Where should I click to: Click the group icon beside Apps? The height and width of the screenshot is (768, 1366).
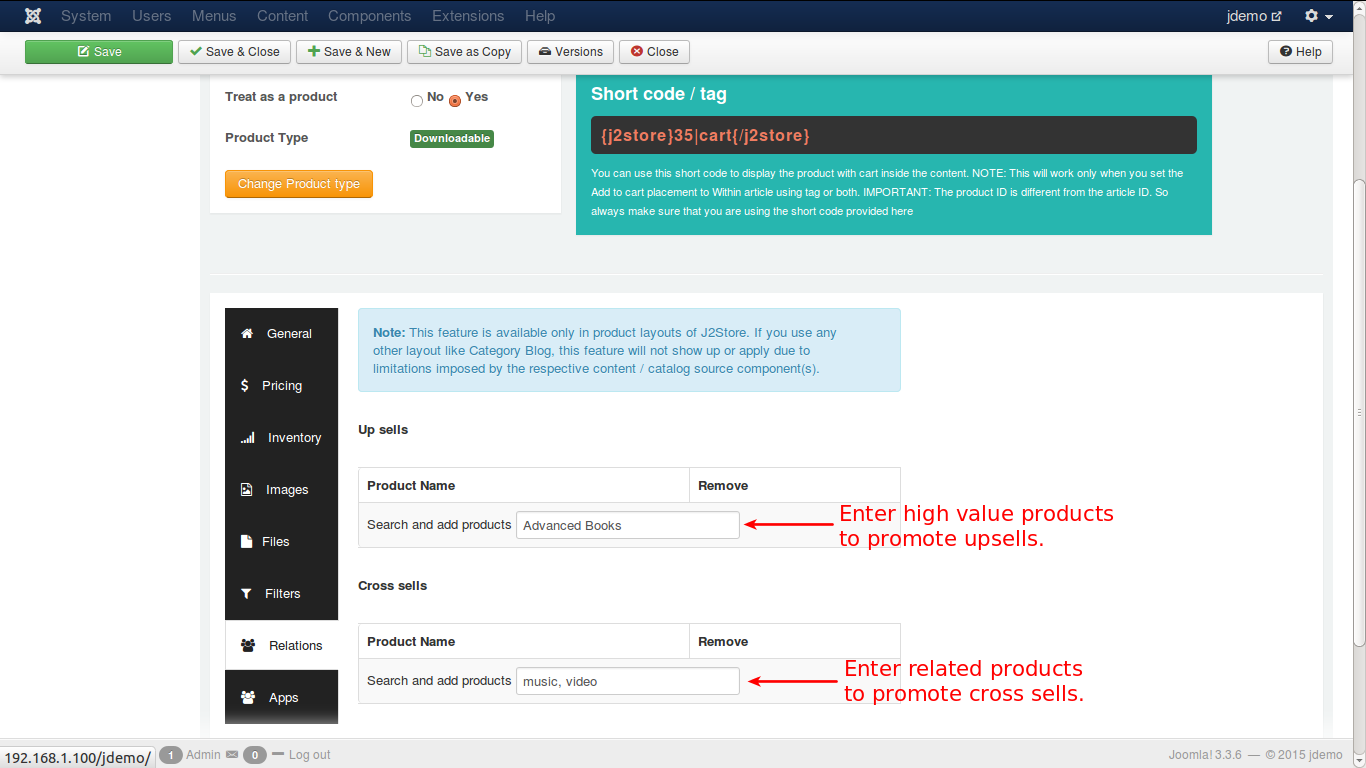click(x=247, y=698)
